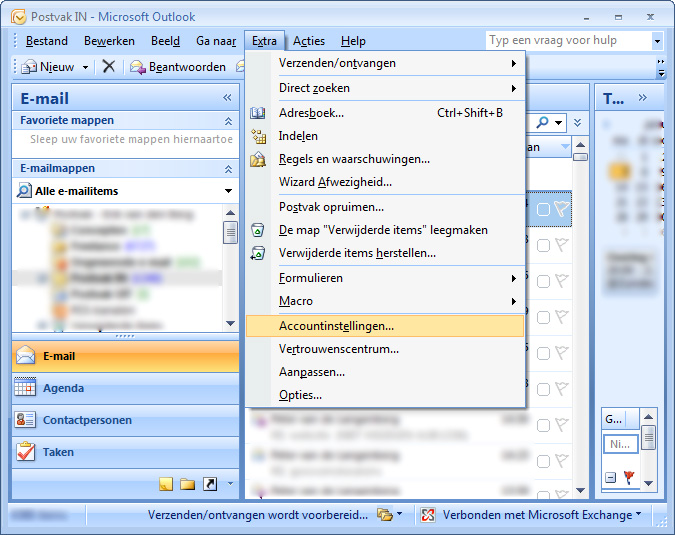Click the Contactpersonen card icon
This screenshot has width=675, height=535.
[25, 419]
